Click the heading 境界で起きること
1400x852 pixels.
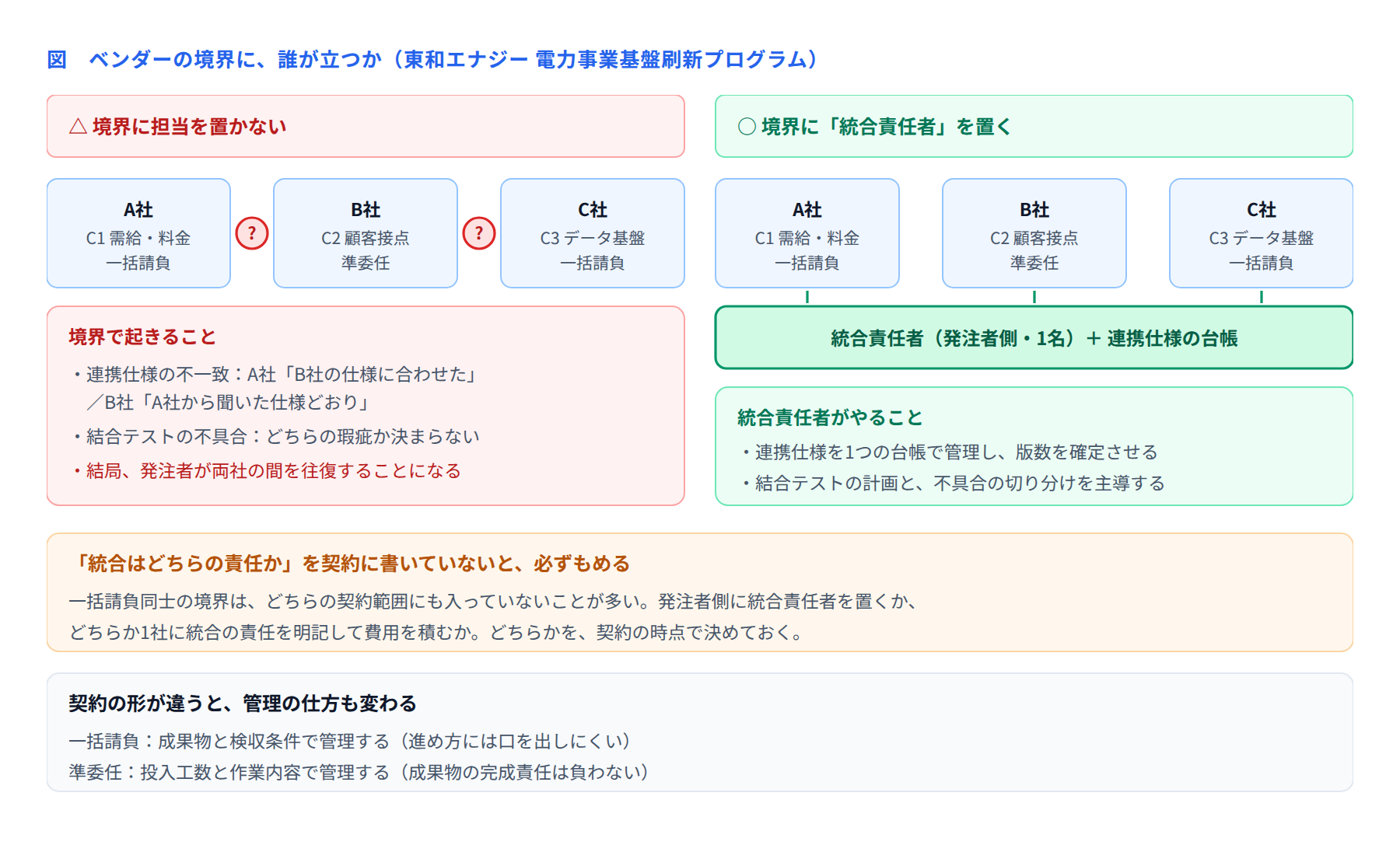click(x=142, y=337)
